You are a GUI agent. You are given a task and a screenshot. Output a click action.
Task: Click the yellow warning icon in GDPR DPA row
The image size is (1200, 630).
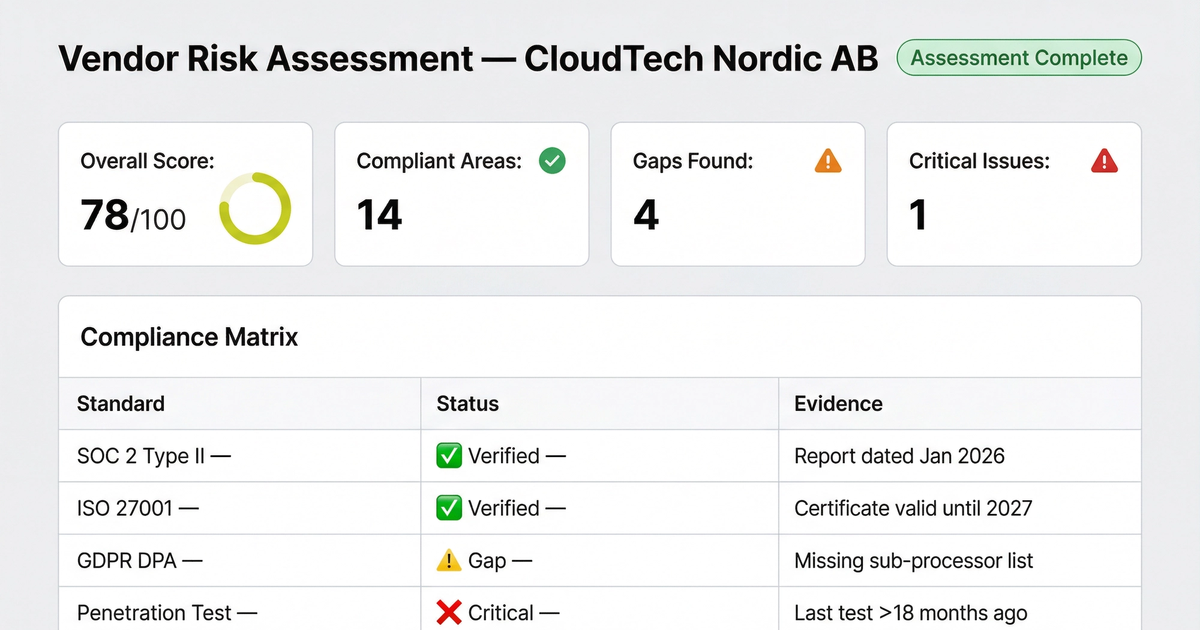tap(449, 560)
